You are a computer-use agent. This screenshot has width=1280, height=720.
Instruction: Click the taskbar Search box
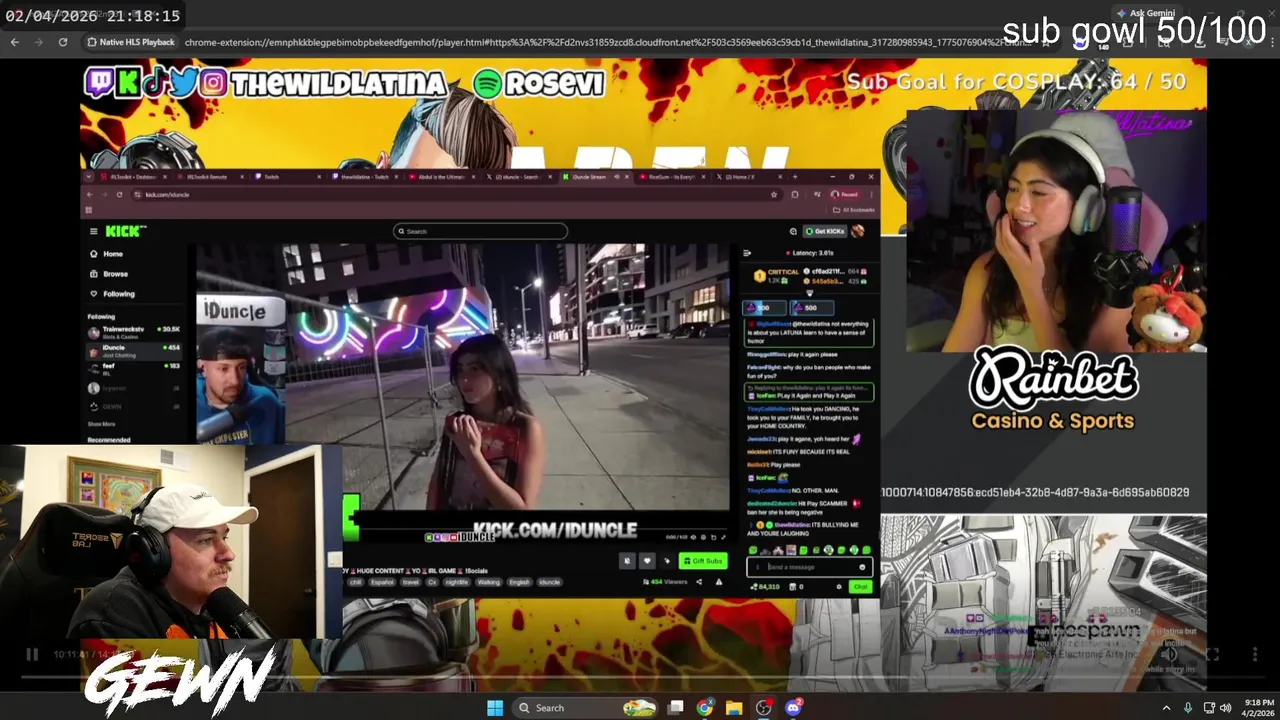pos(585,708)
